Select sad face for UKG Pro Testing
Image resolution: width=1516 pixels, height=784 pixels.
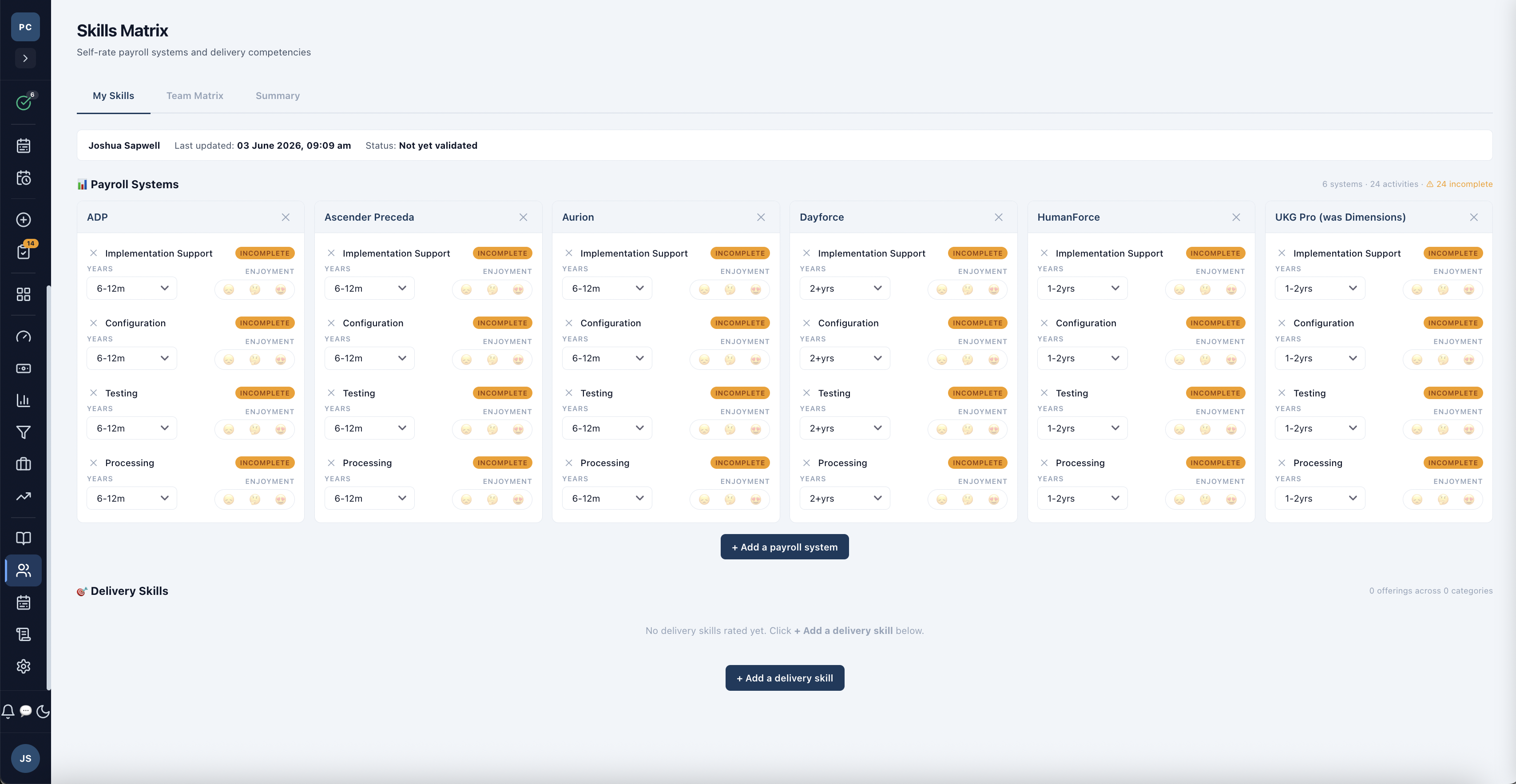coord(1418,429)
